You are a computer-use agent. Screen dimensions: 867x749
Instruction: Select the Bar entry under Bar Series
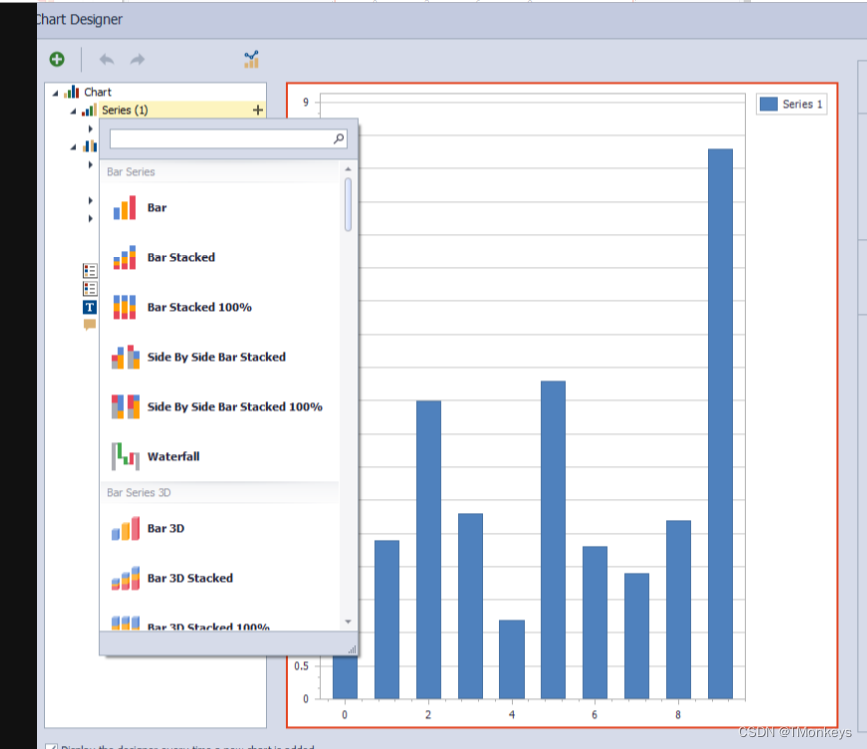[155, 207]
